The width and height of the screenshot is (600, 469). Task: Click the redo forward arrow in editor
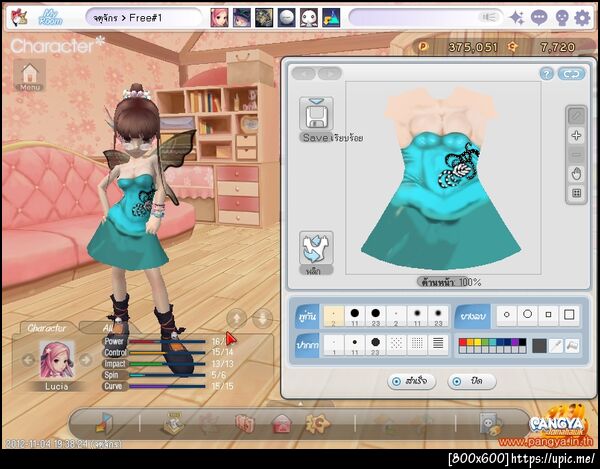pos(329,73)
